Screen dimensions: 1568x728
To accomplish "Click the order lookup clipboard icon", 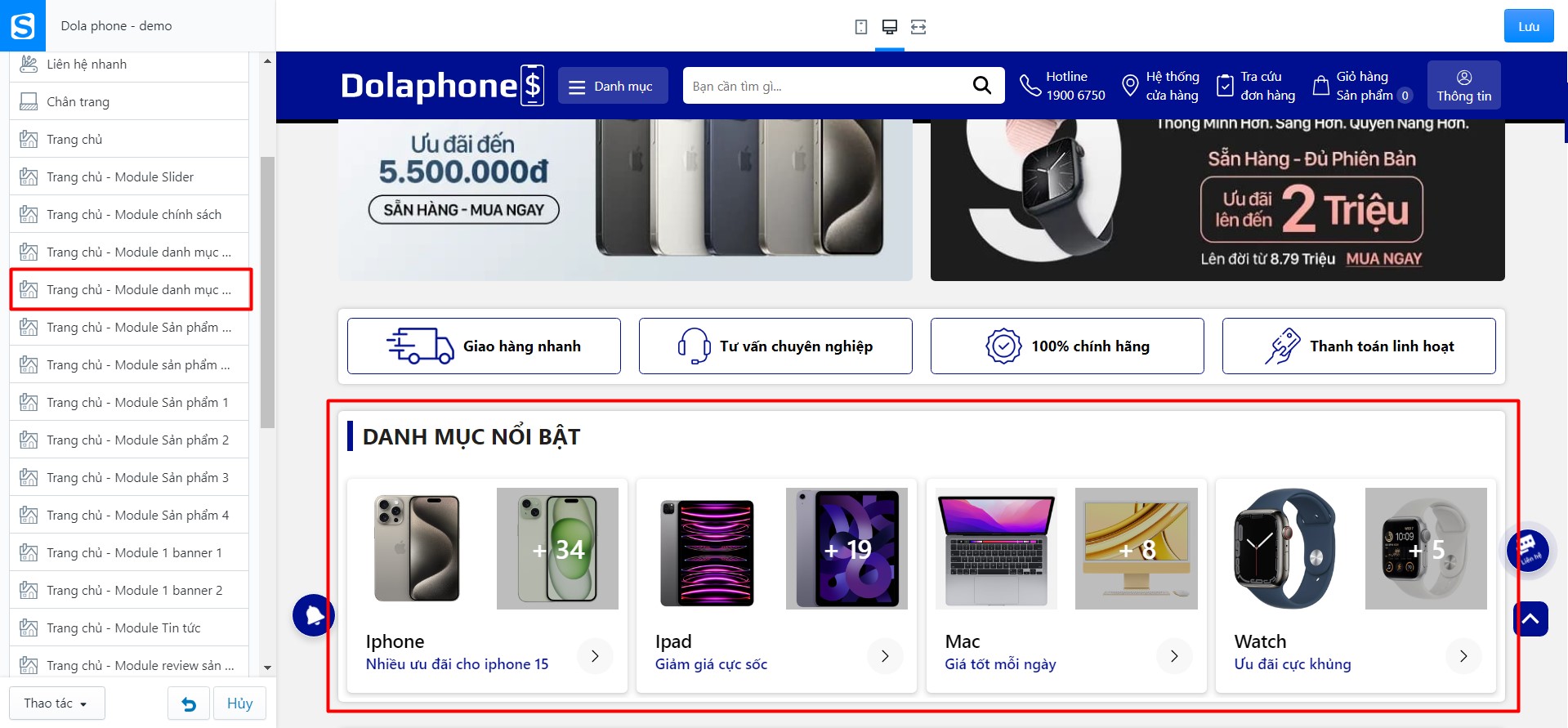I will 1225,85.
